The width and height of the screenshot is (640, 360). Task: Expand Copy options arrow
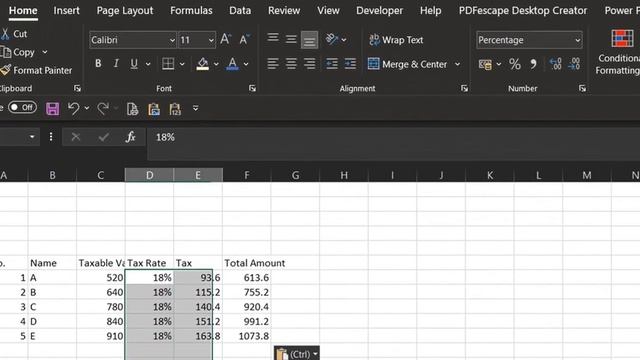[x=45, y=52]
